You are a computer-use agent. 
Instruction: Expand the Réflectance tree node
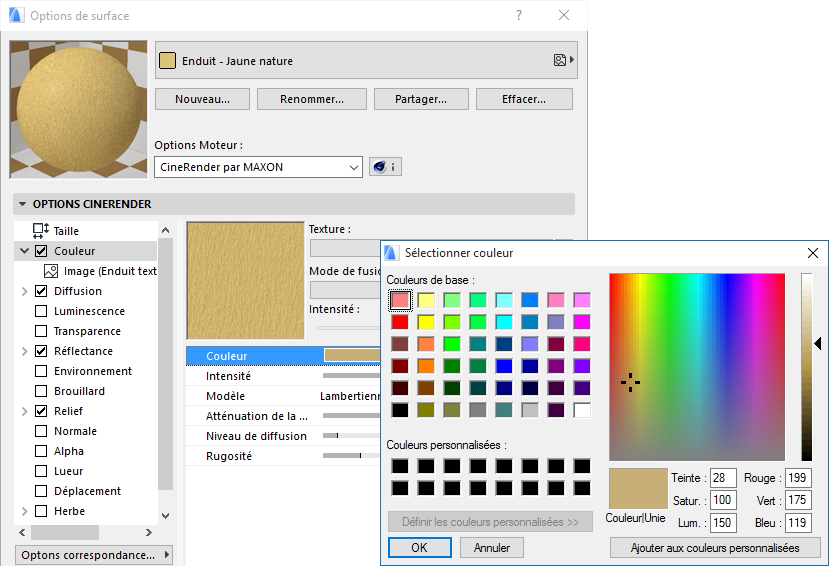tap(24, 351)
